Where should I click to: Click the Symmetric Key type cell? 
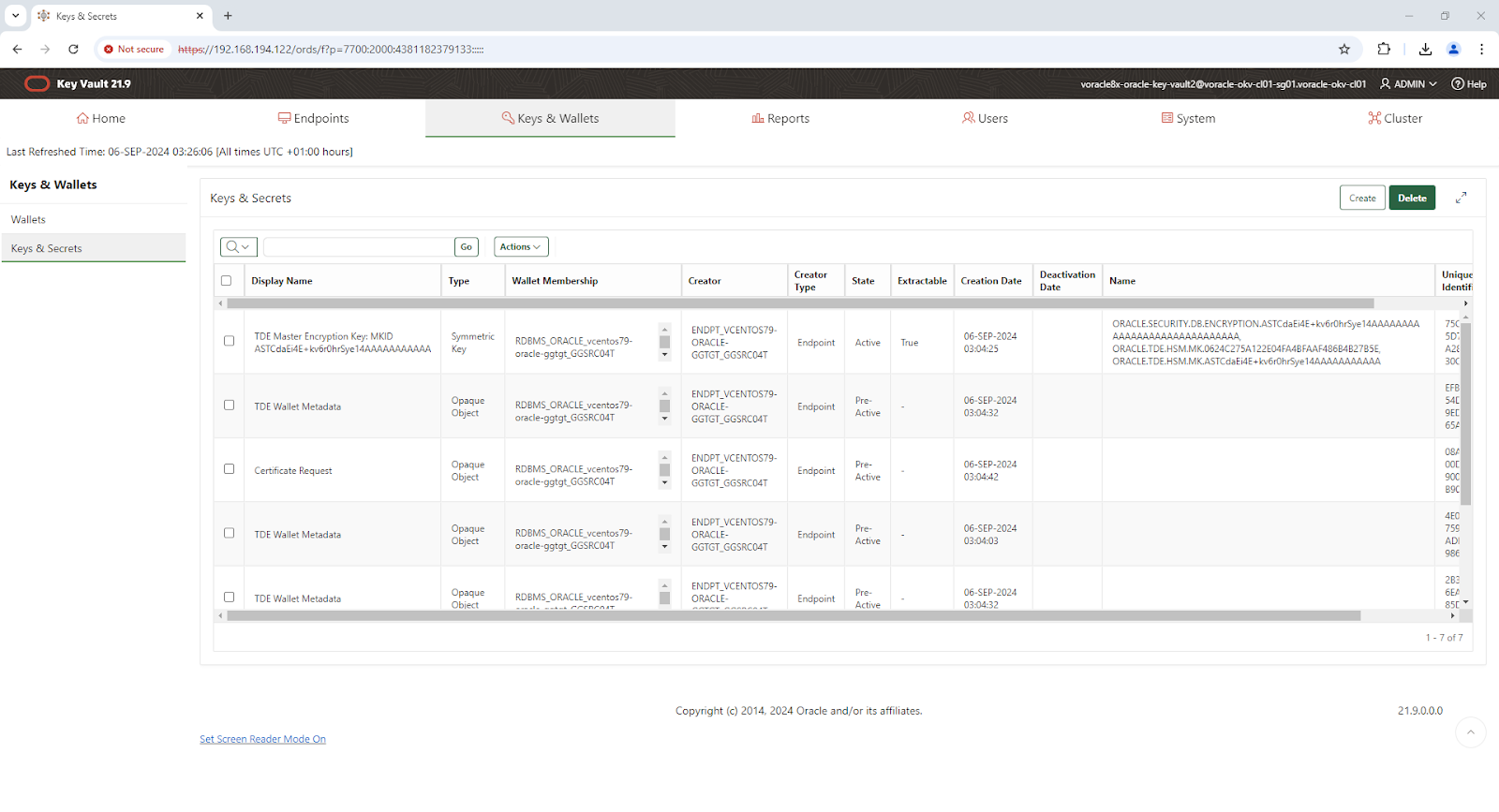(472, 343)
